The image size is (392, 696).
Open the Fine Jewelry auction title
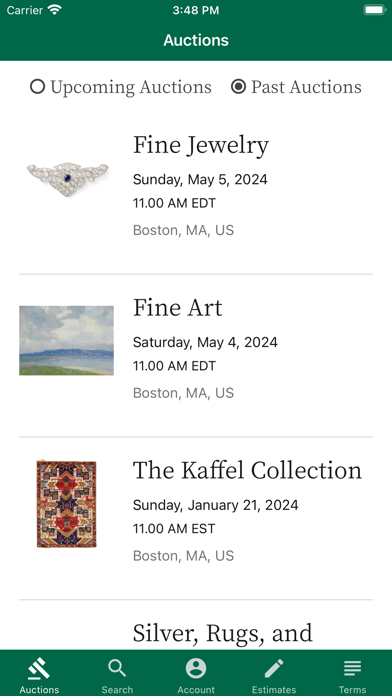click(x=201, y=145)
